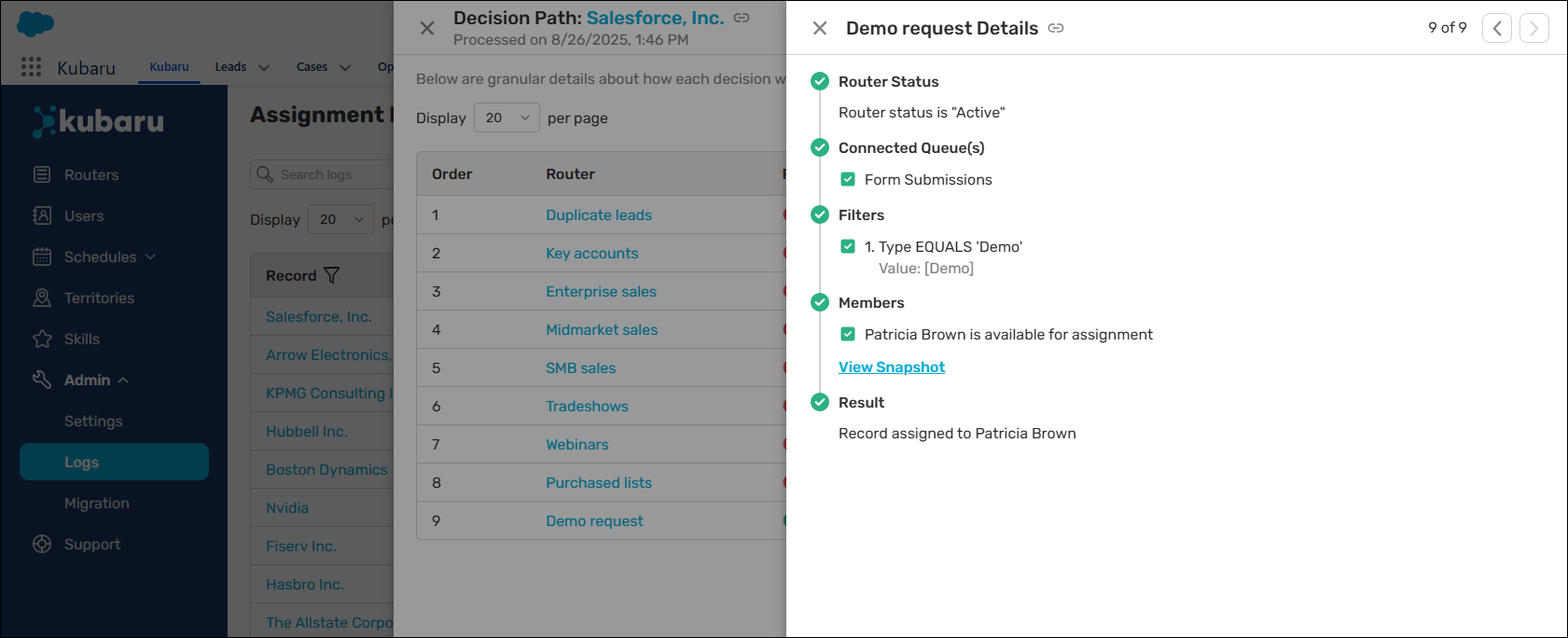Click the Skills star icon

tap(42, 339)
